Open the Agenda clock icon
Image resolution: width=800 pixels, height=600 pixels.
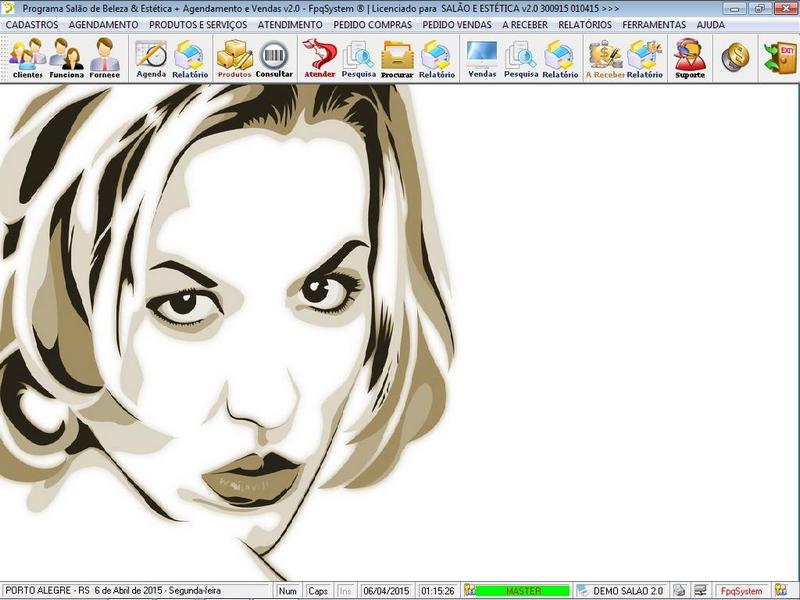151,58
